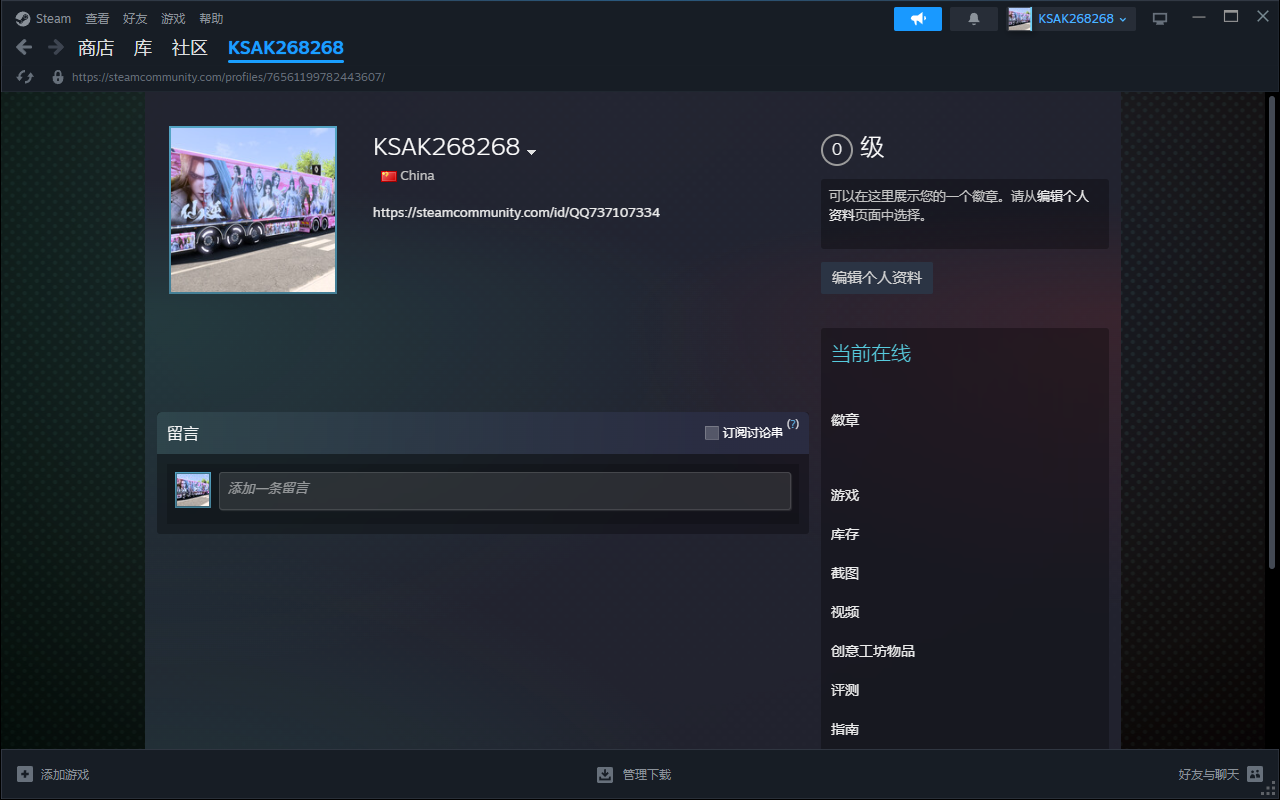Switch to Big Picture mode icon
Viewport: 1280px width, 800px height.
pos(1160,19)
